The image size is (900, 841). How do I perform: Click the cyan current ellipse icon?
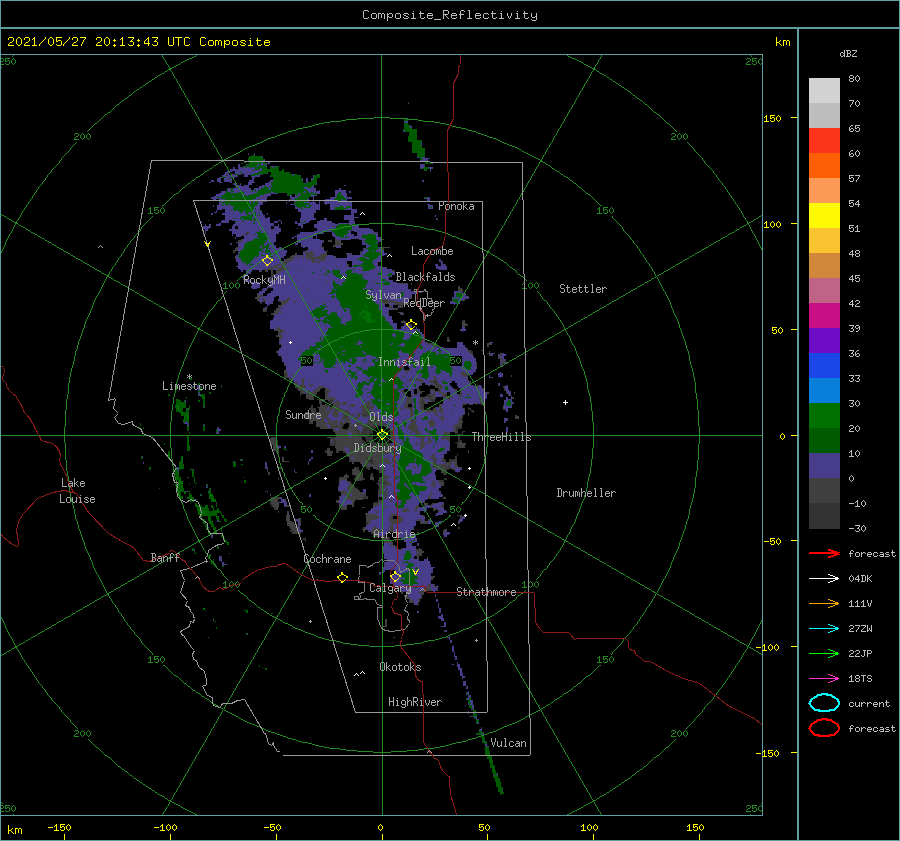click(x=824, y=703)
